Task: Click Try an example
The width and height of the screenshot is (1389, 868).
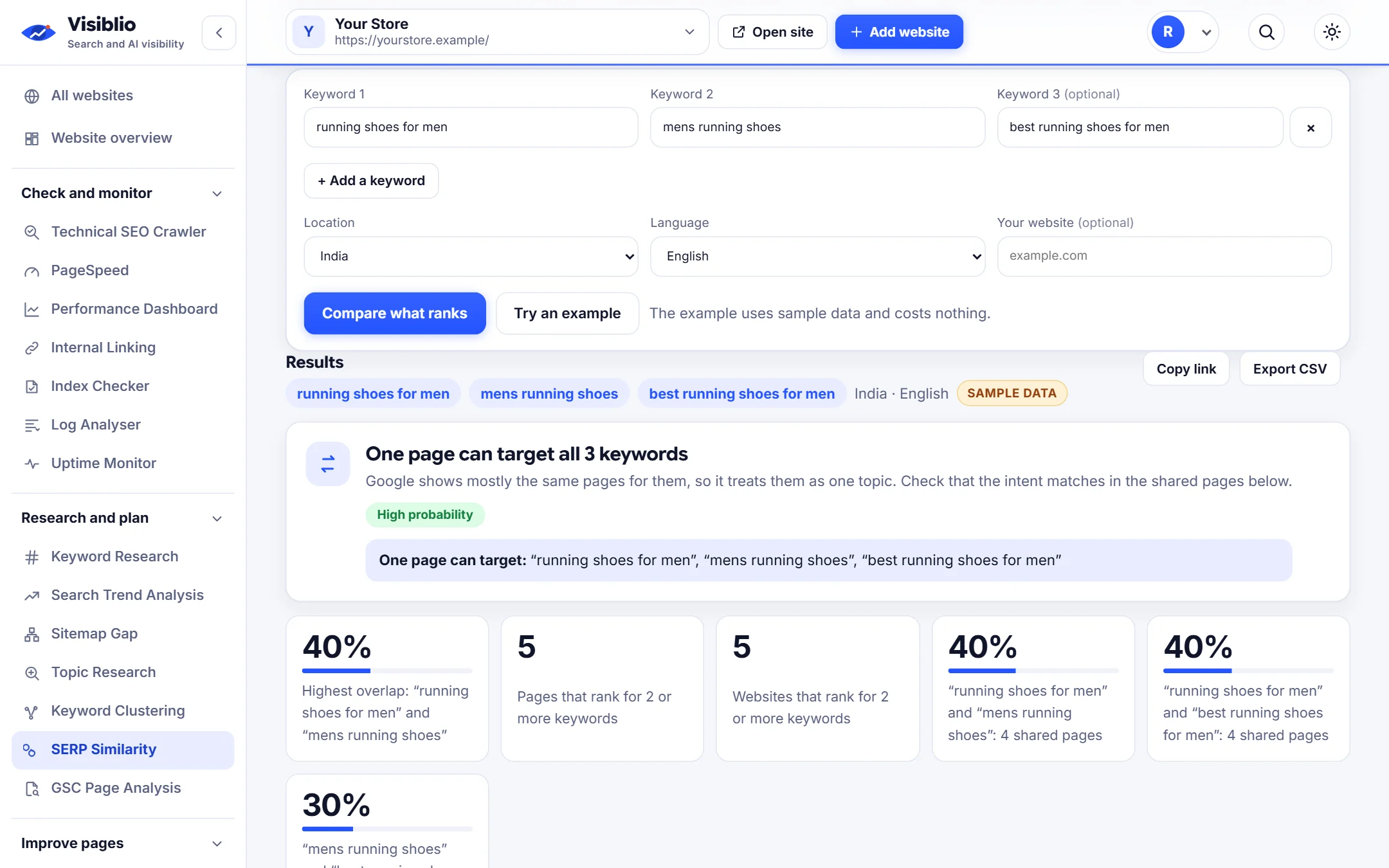Action: pos(567,313)
